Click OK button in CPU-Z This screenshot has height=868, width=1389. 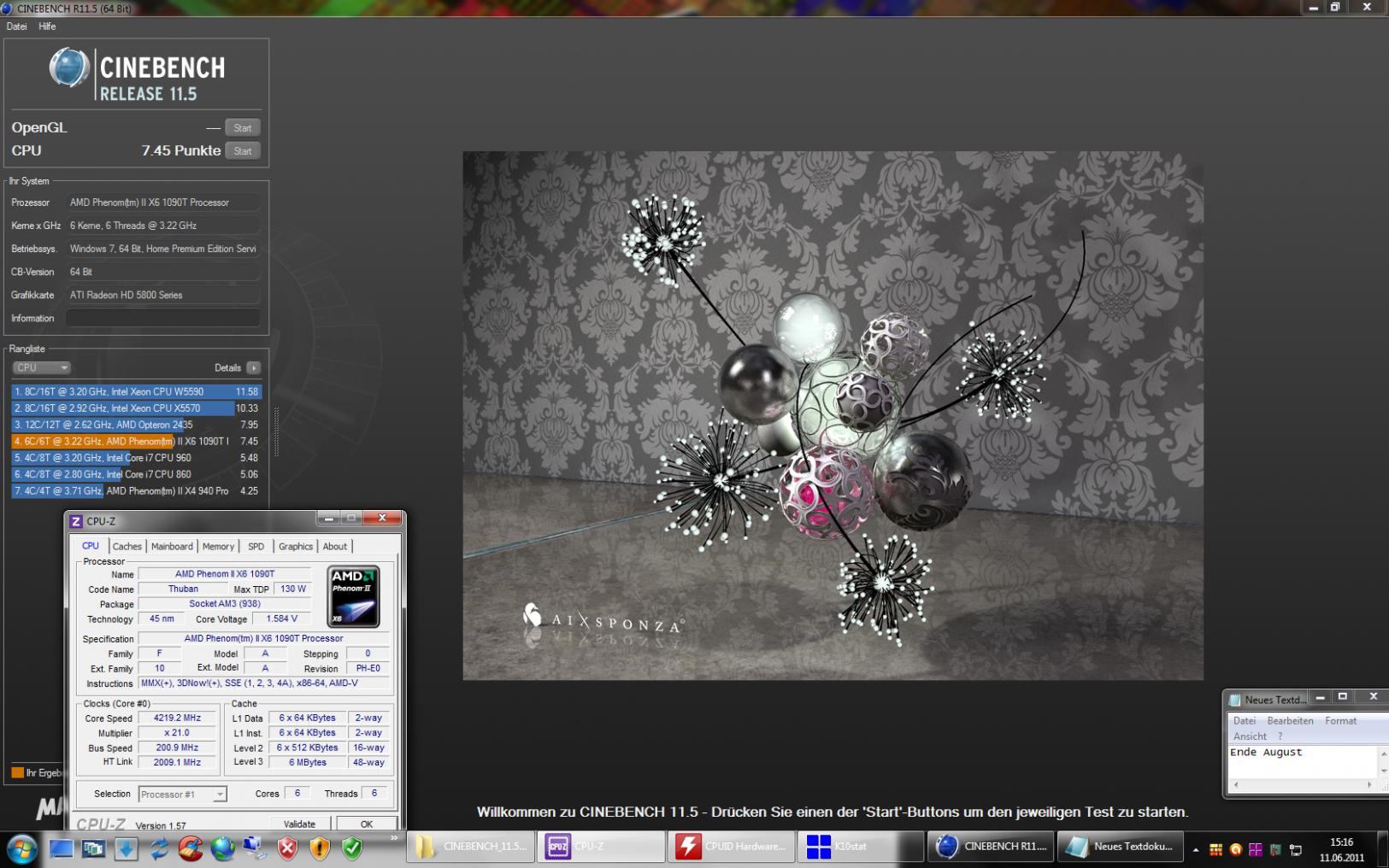pos(367,824)
